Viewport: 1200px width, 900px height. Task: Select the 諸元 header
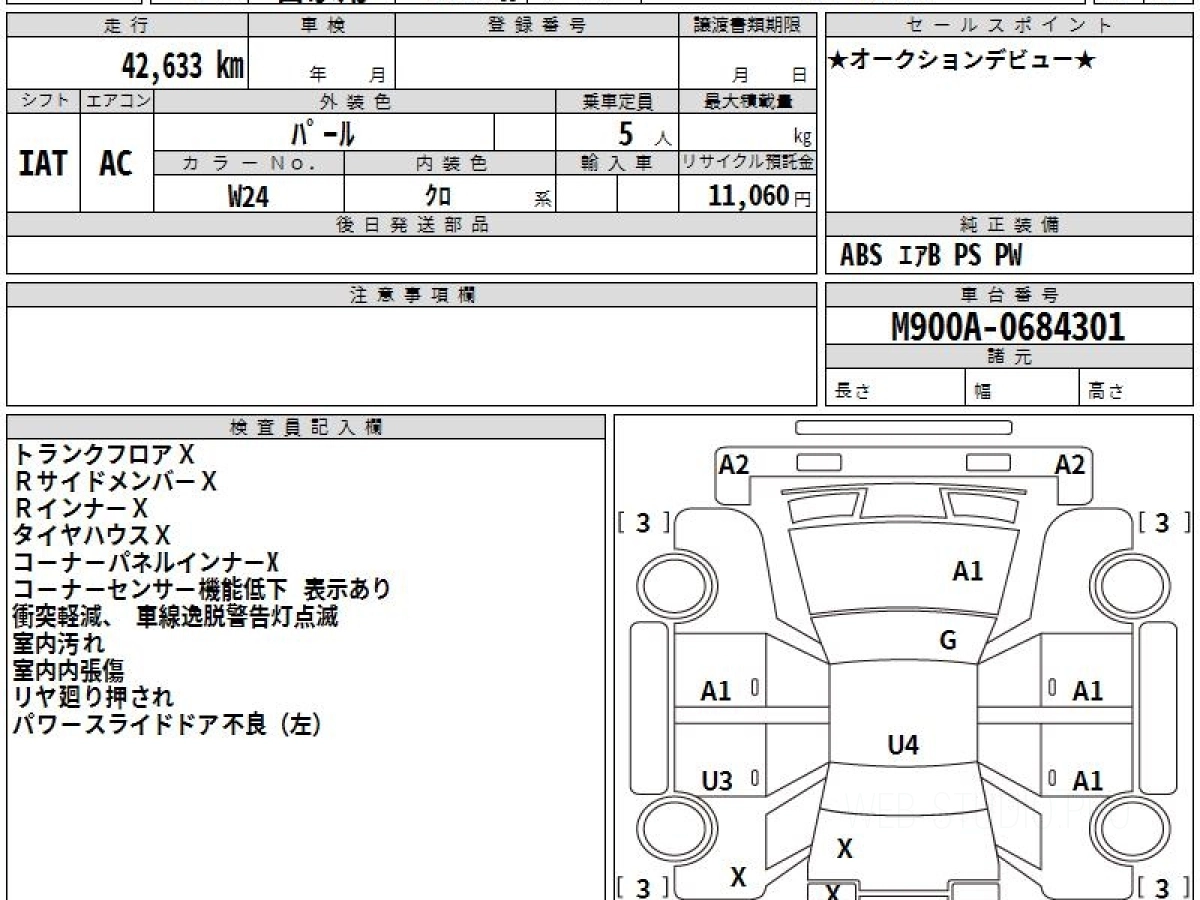[1009, 357]
